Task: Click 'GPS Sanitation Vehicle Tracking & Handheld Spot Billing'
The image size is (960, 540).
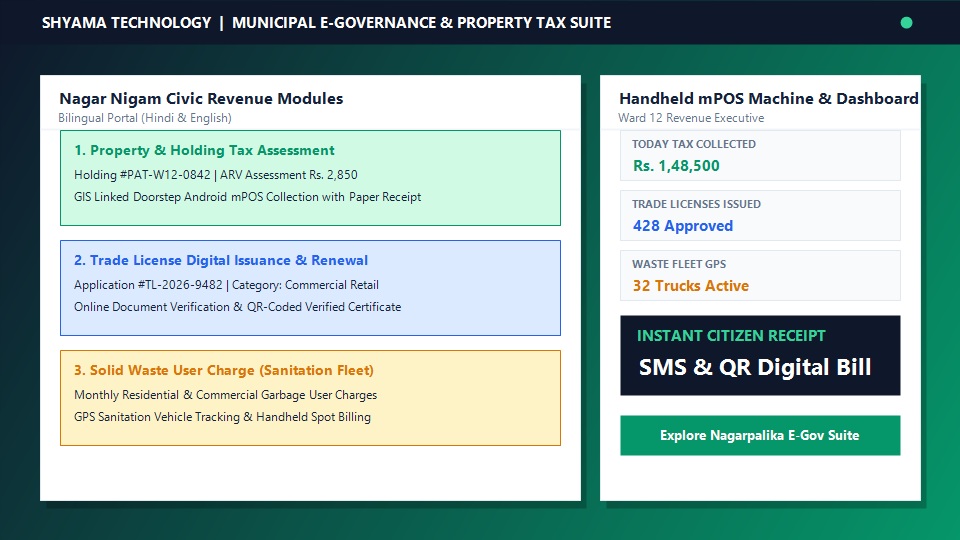Action: click(x=222, y=418)
